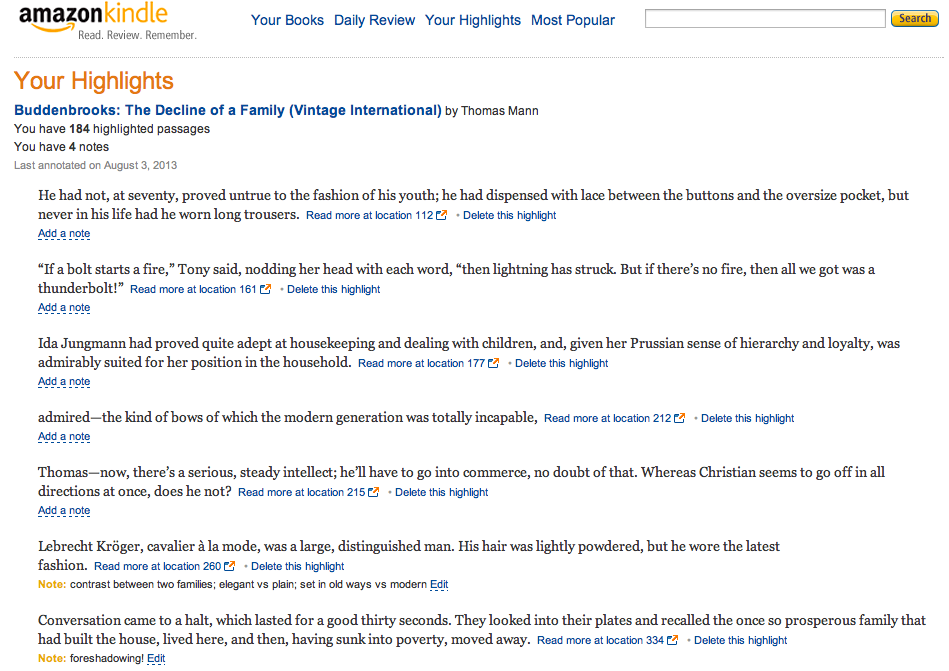The image size is (949, 671).
Task: Click external link icon after location 112
Action: [x=442, y=216]
